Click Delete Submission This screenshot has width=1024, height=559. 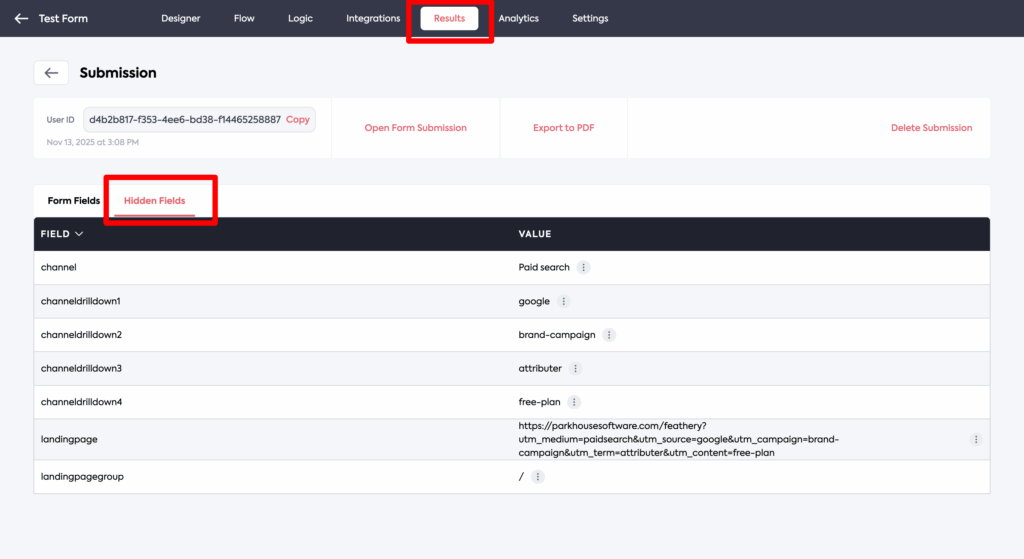coord(931,128)
